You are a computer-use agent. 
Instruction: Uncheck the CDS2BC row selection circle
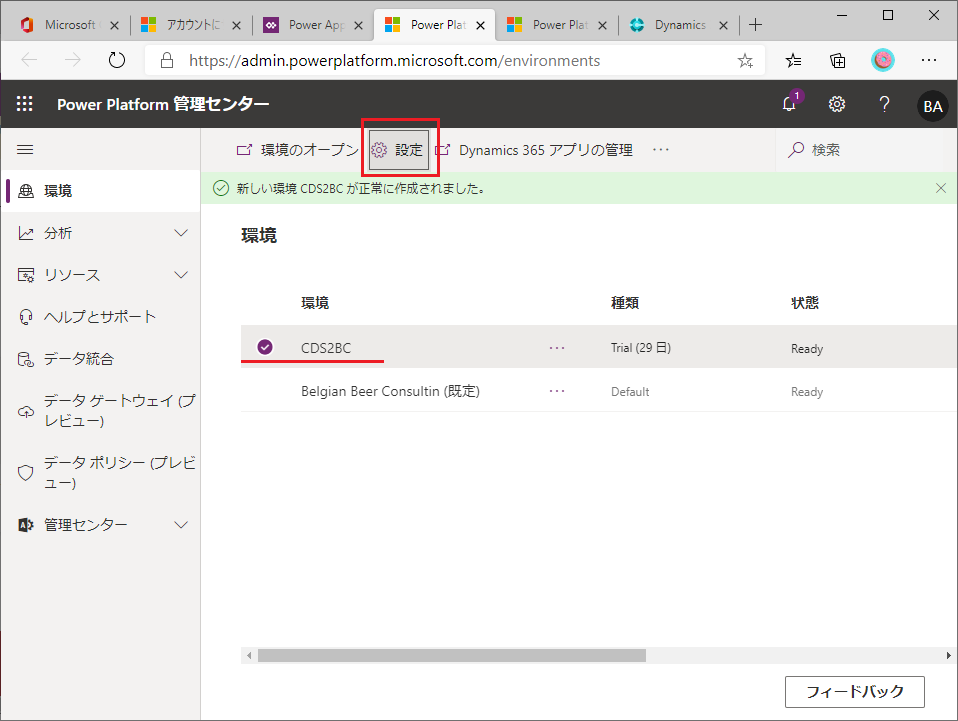point(265,347)
